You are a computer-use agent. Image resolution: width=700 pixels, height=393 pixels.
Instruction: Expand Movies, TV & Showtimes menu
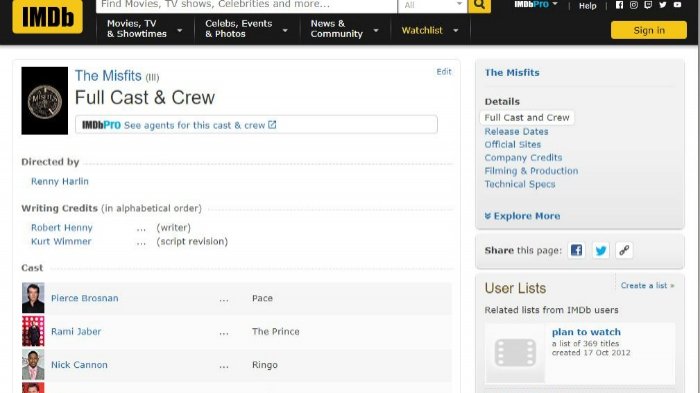click(145, 29)
